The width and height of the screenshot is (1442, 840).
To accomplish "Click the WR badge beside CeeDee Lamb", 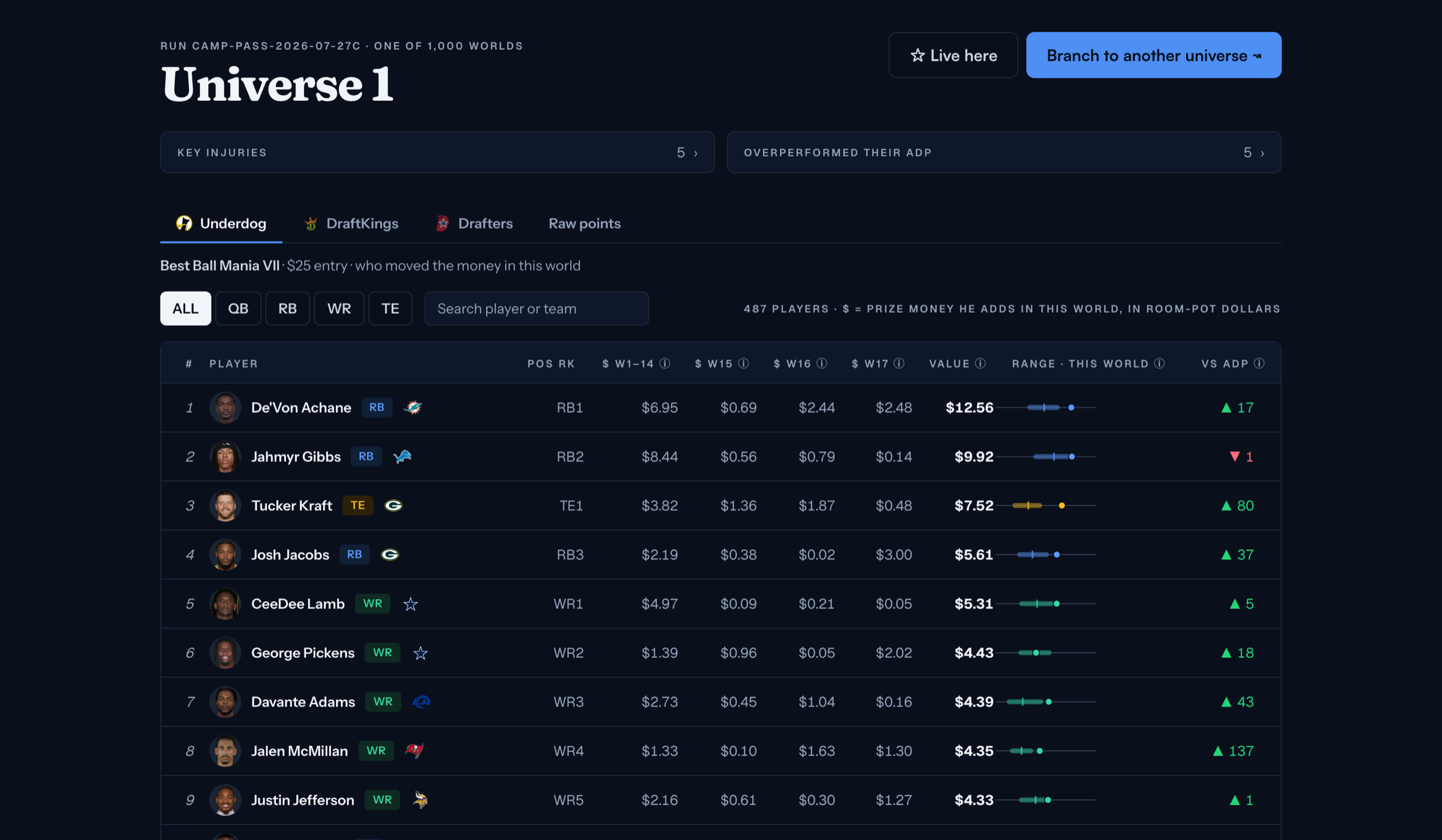I will pos(373,604).
